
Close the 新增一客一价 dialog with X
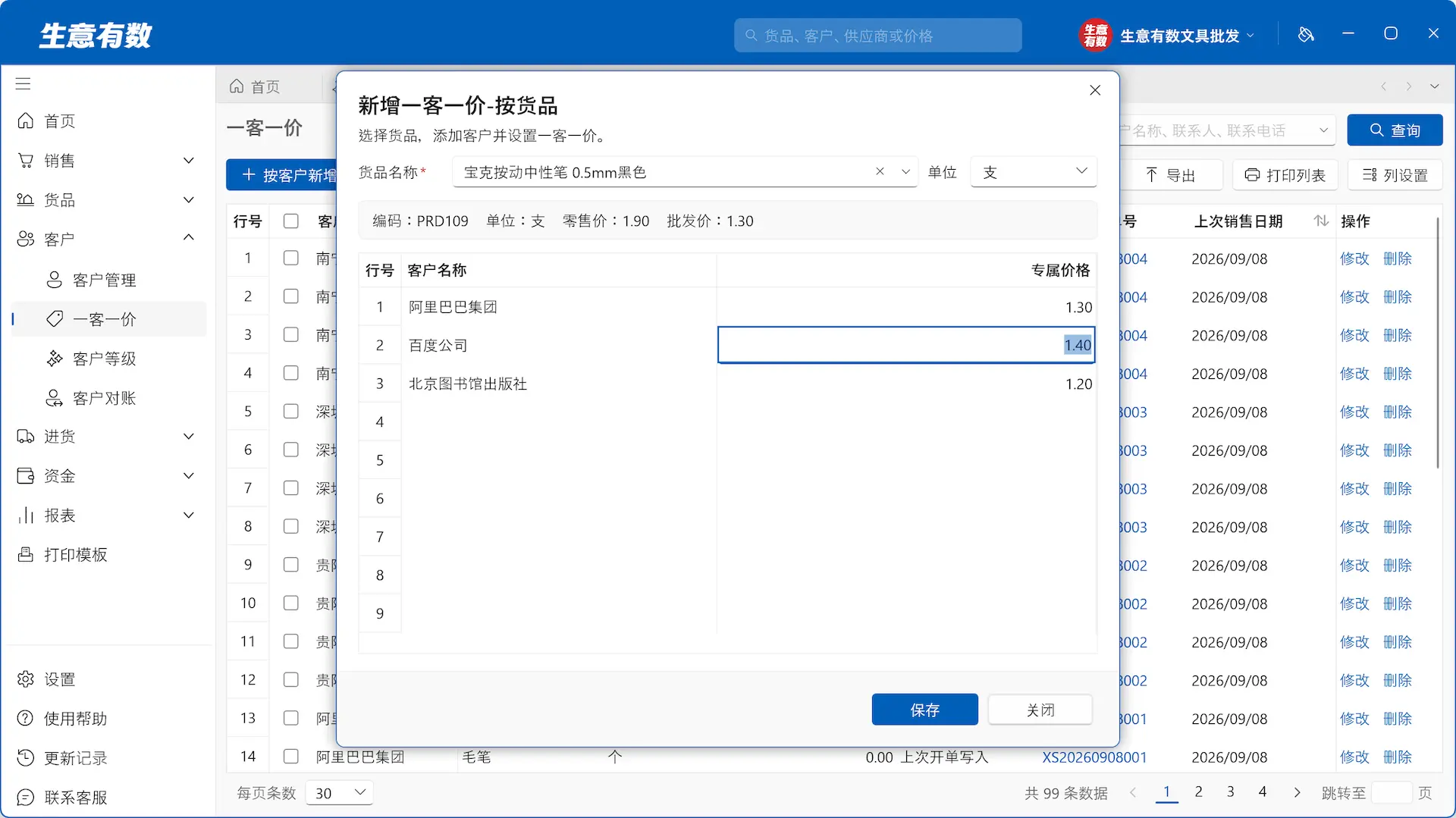coord(1095,90)
